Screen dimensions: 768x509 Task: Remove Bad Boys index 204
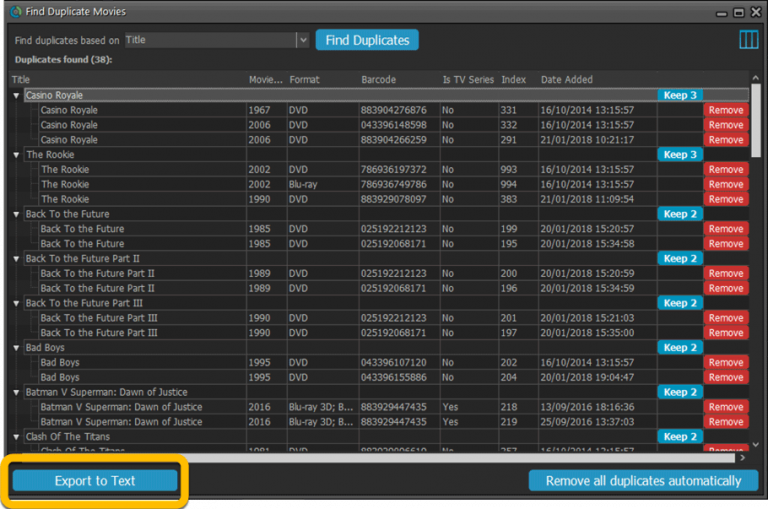coord(726,377)
